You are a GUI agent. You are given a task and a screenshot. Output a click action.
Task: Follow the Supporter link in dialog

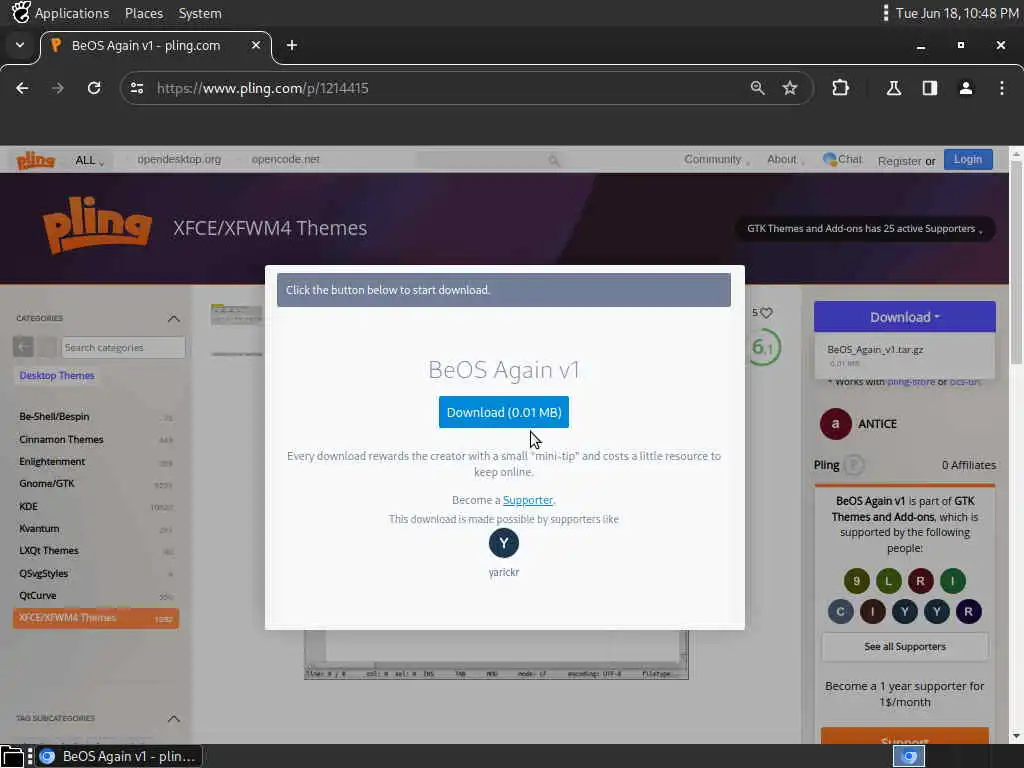pyautogui.click(x=528, y=500)
